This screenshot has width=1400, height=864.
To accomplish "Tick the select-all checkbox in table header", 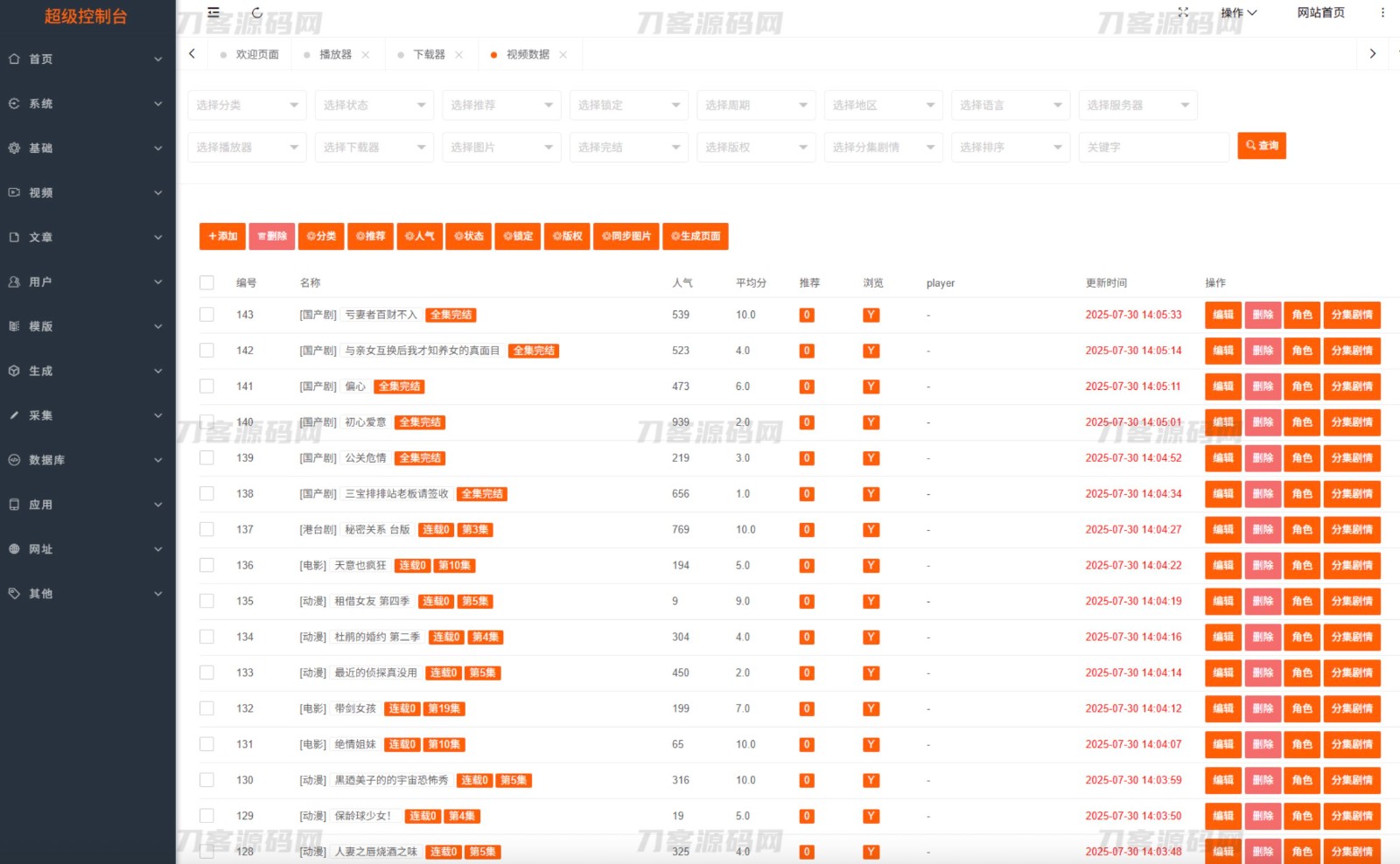I will pyautogui.click(x=206, y=282).
